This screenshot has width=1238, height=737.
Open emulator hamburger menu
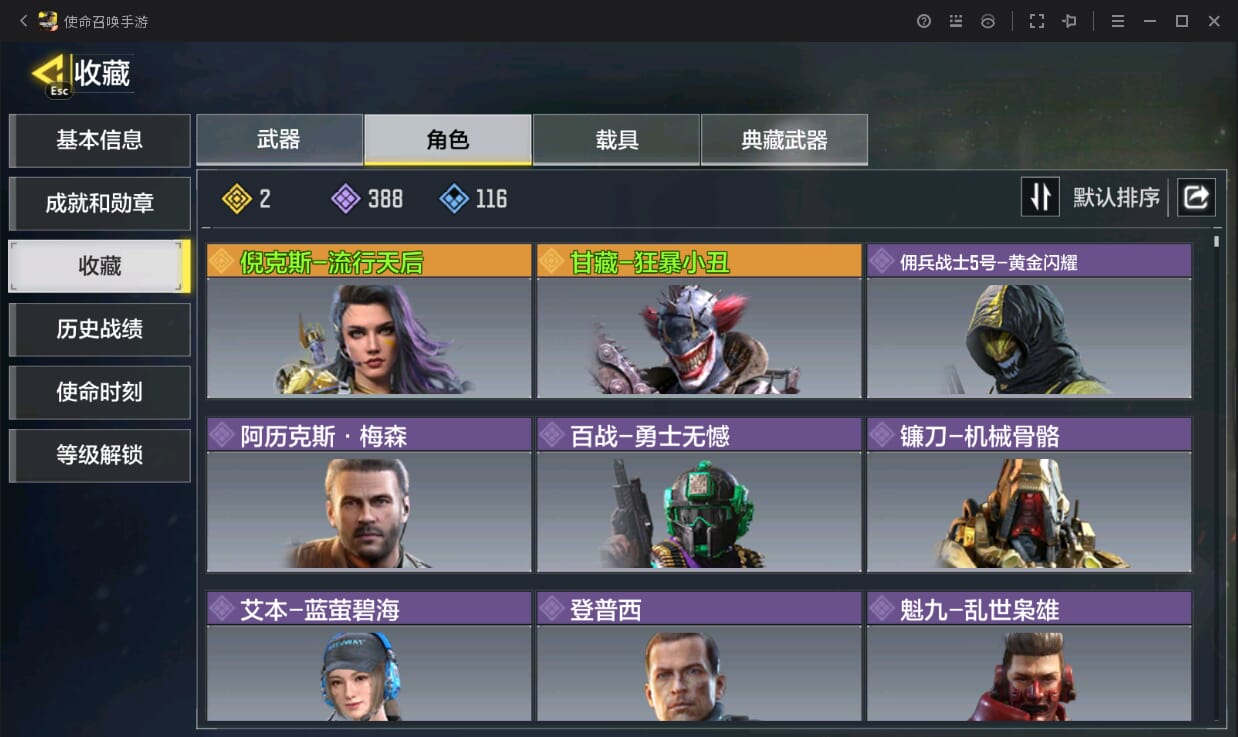point(1118,21)
